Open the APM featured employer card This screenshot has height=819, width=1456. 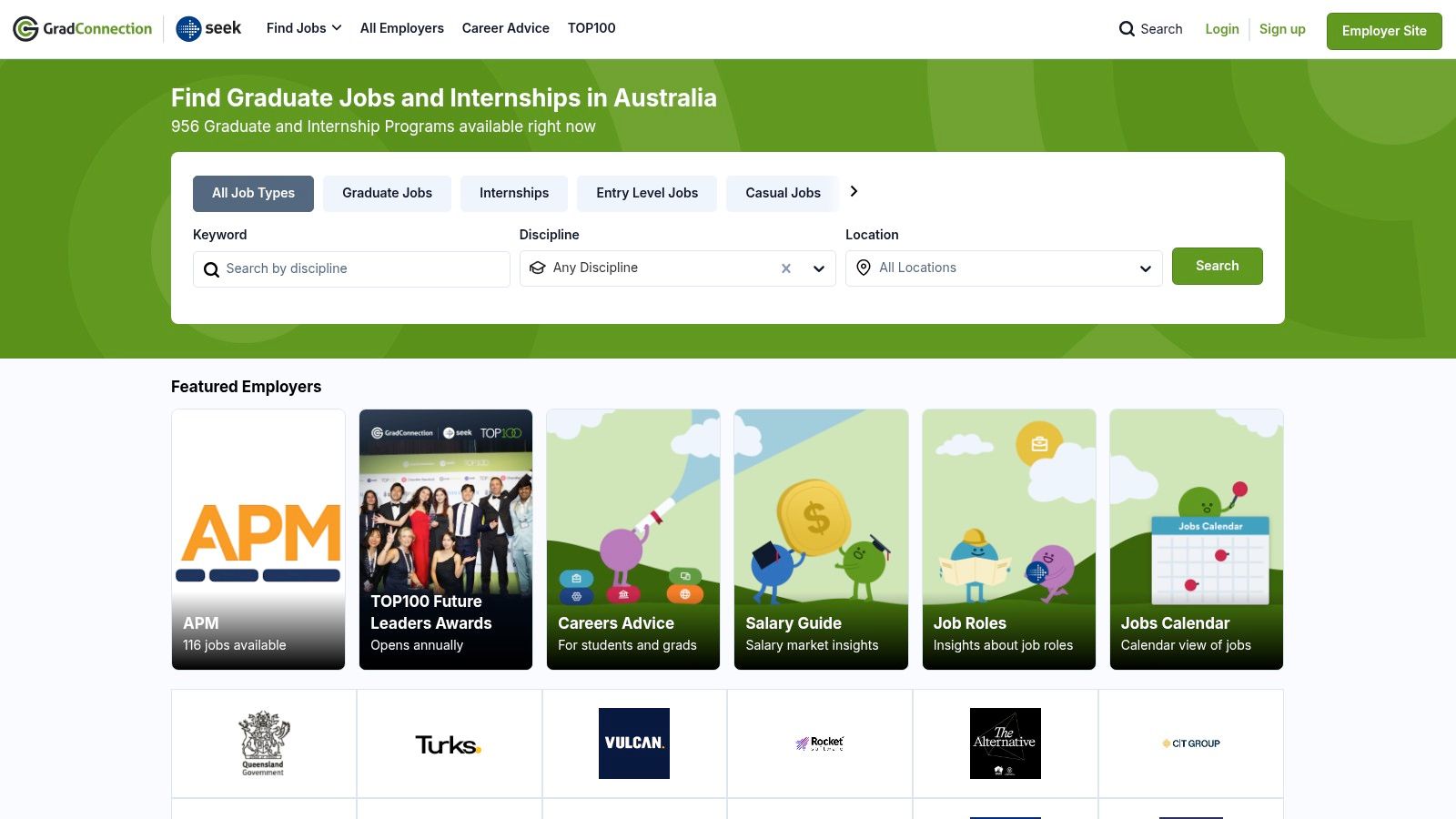pos(258,539)
